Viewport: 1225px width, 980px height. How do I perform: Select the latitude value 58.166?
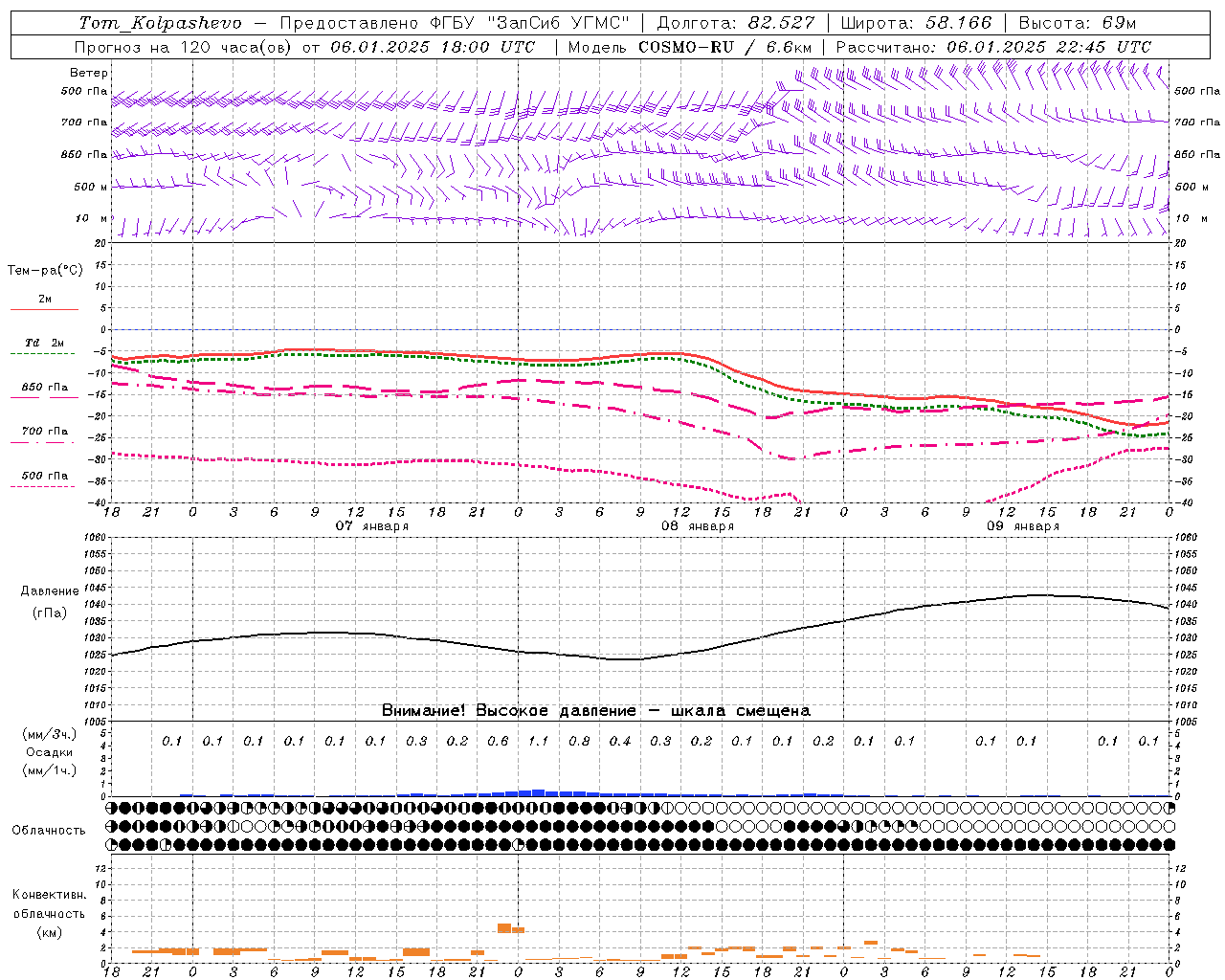957,23
